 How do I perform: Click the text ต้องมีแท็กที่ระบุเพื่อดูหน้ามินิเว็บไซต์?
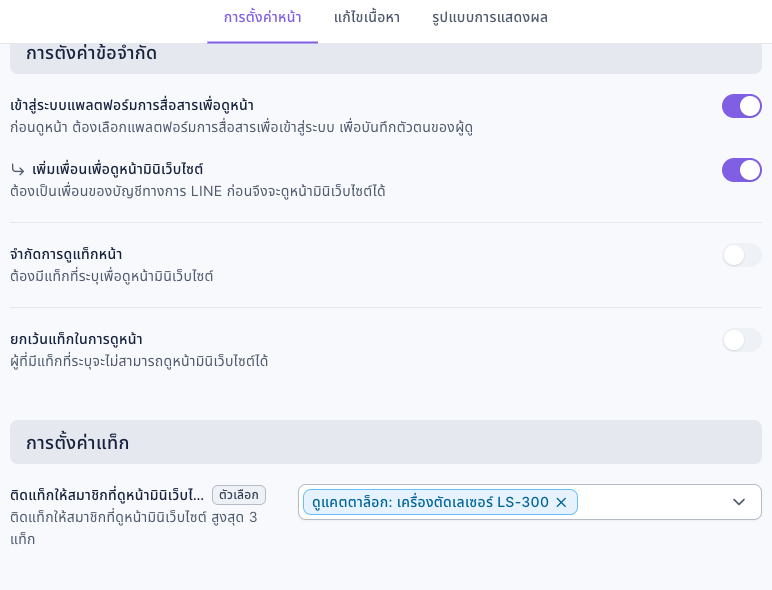point(112,276)
